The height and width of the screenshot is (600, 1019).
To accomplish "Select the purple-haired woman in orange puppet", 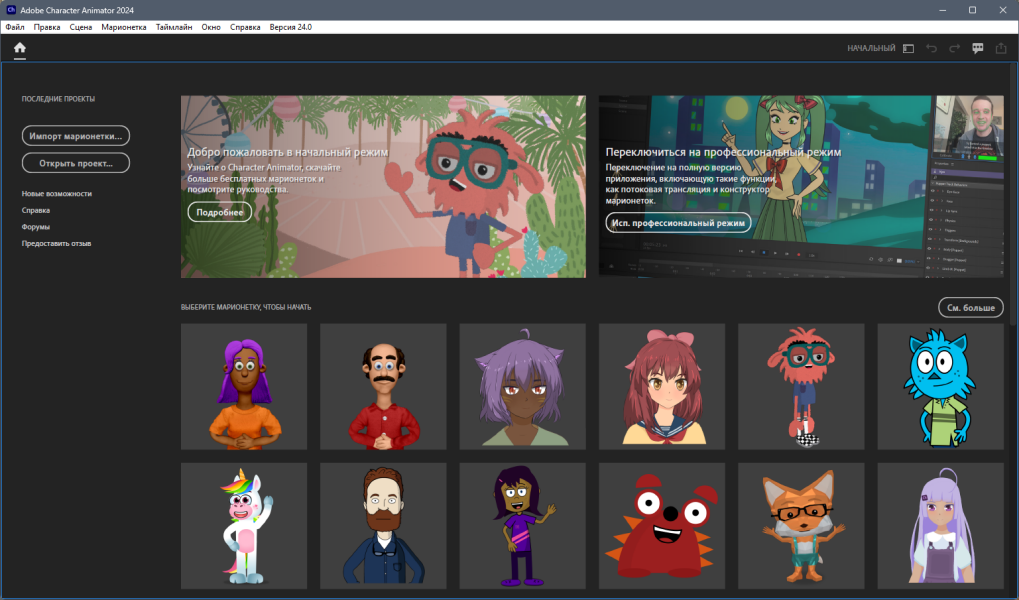I will coord(244,387).
